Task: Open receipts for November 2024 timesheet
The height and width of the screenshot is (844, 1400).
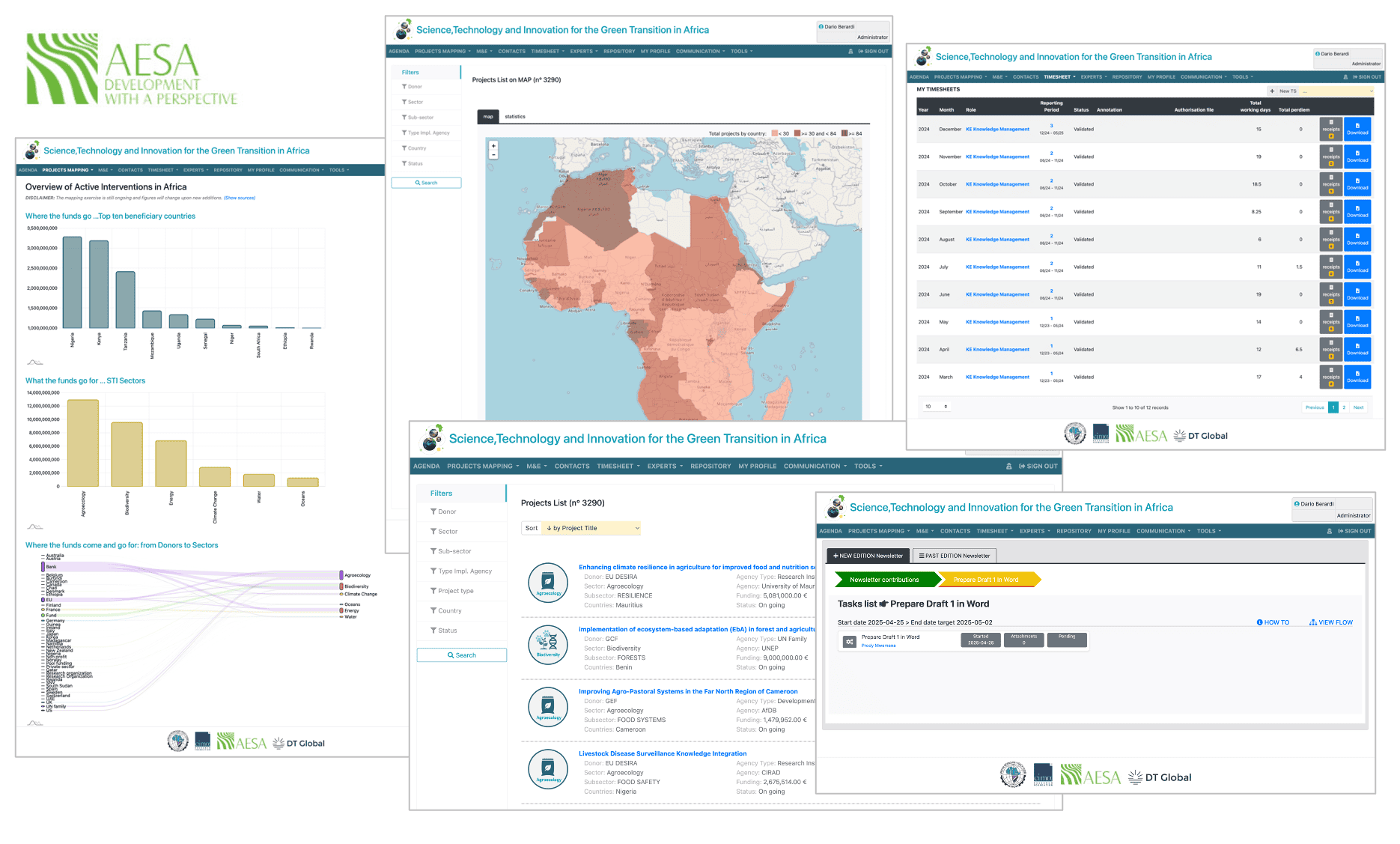Action: pyautogui.click(x=1330, y=157)
